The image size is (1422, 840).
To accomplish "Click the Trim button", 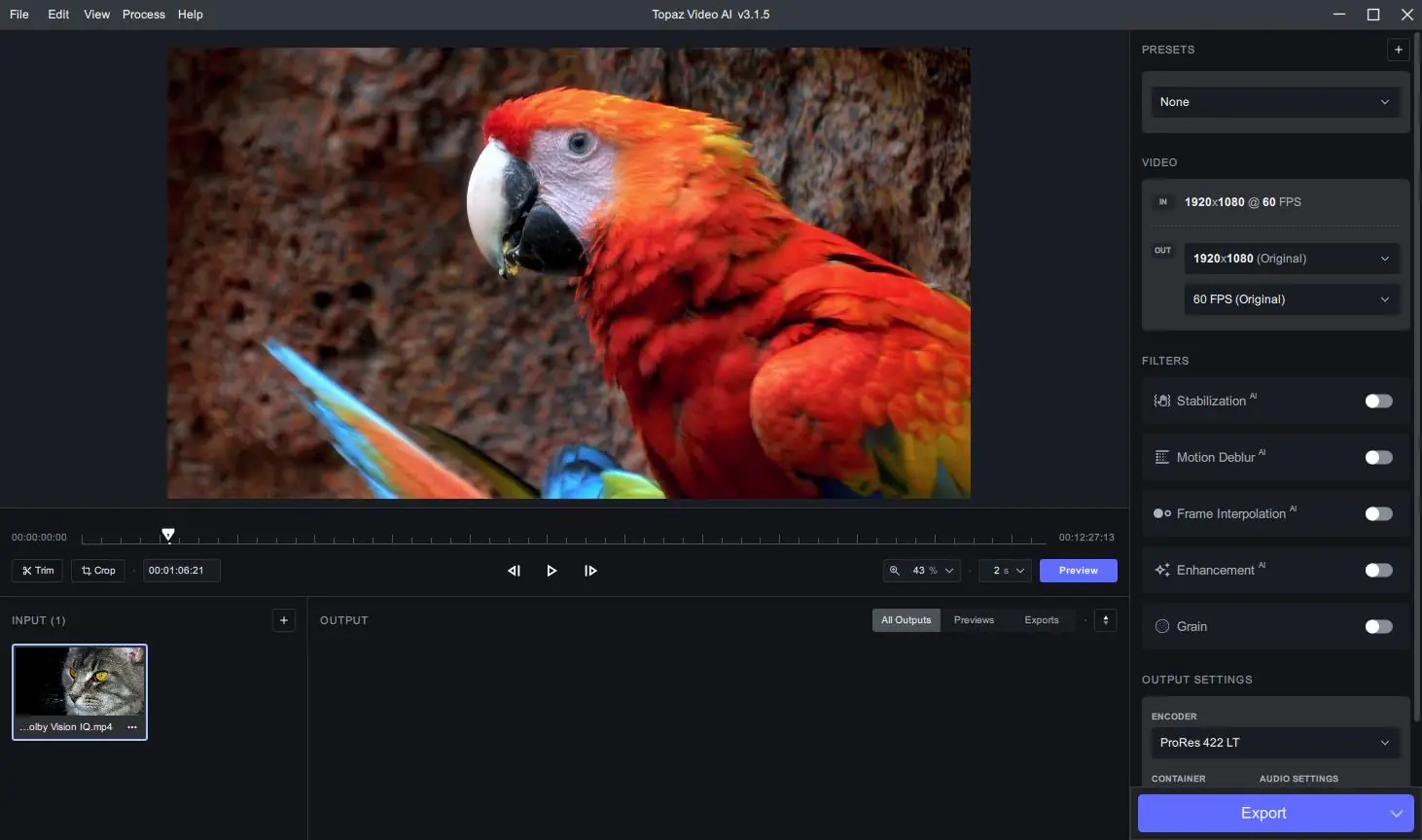I will [38, 571].
